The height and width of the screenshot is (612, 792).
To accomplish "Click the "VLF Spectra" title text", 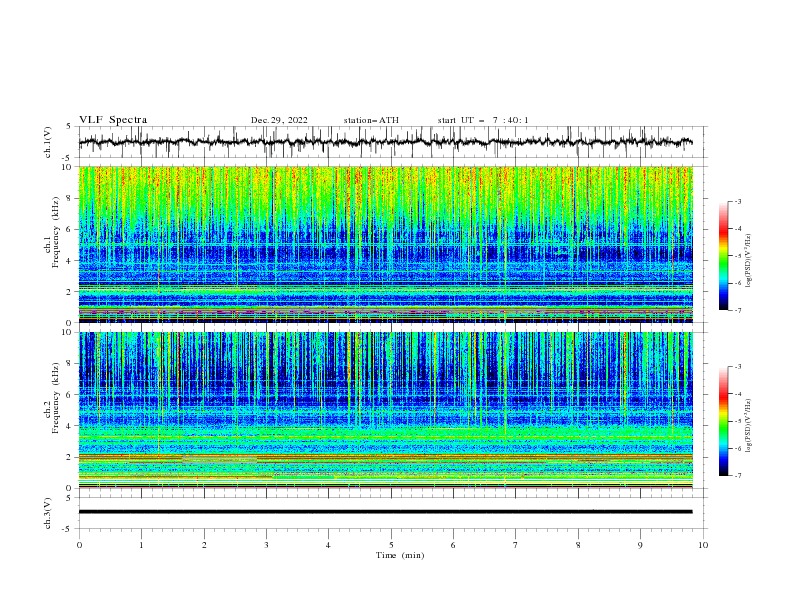I will [x=113, y=120].
